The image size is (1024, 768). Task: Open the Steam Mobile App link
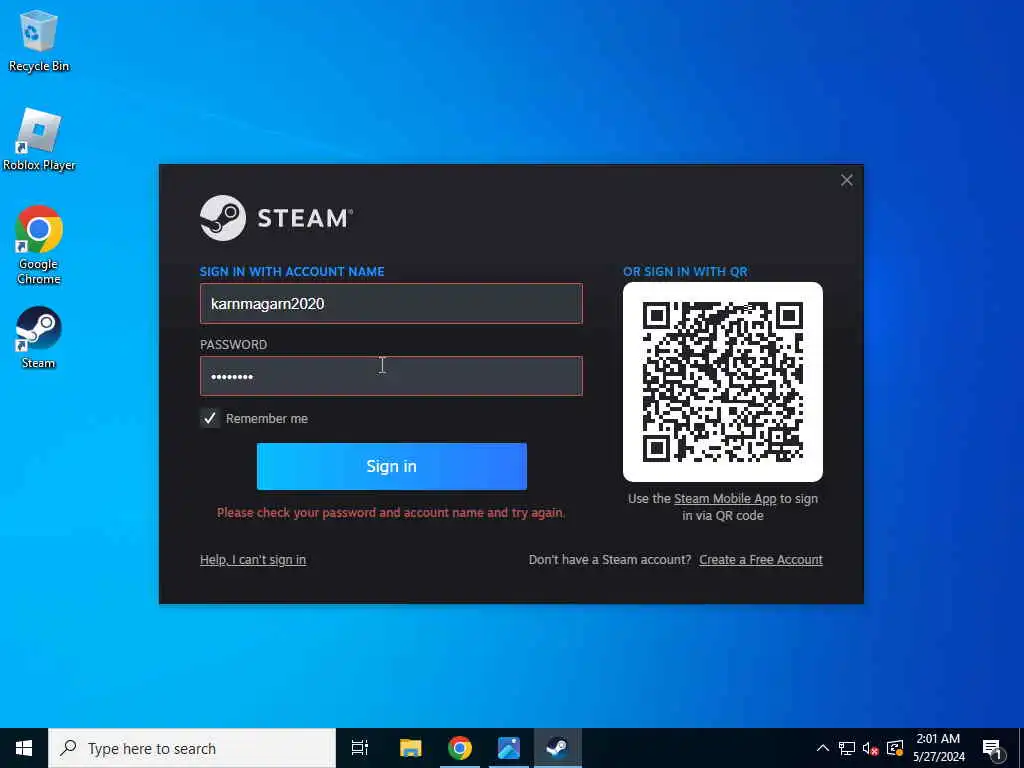tap(725, 499)
